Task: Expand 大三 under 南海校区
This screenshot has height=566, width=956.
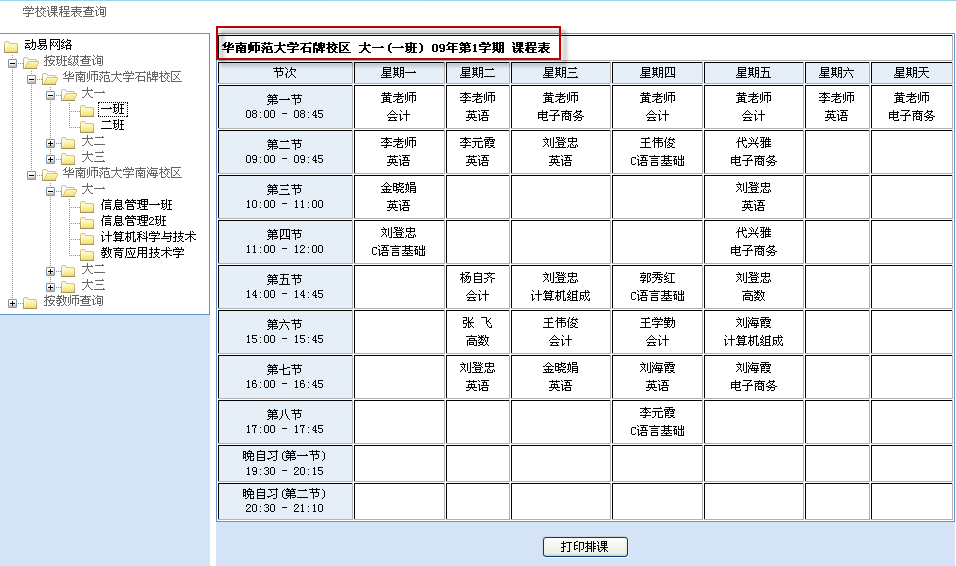Action: coord(51,286)
